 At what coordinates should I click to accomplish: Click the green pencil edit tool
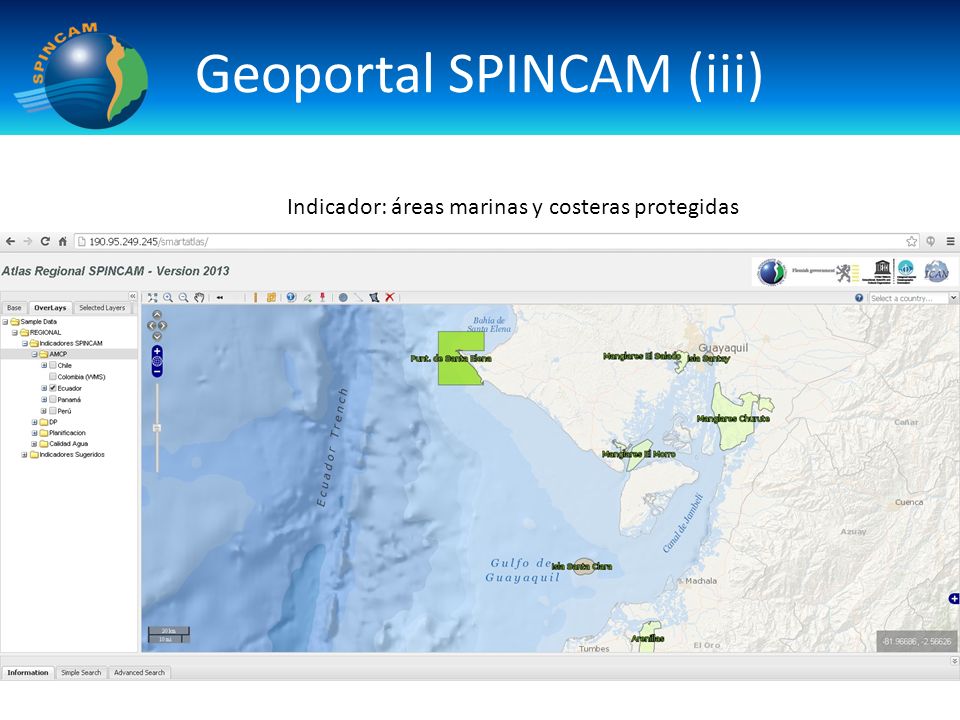click(x=307, y=298)
